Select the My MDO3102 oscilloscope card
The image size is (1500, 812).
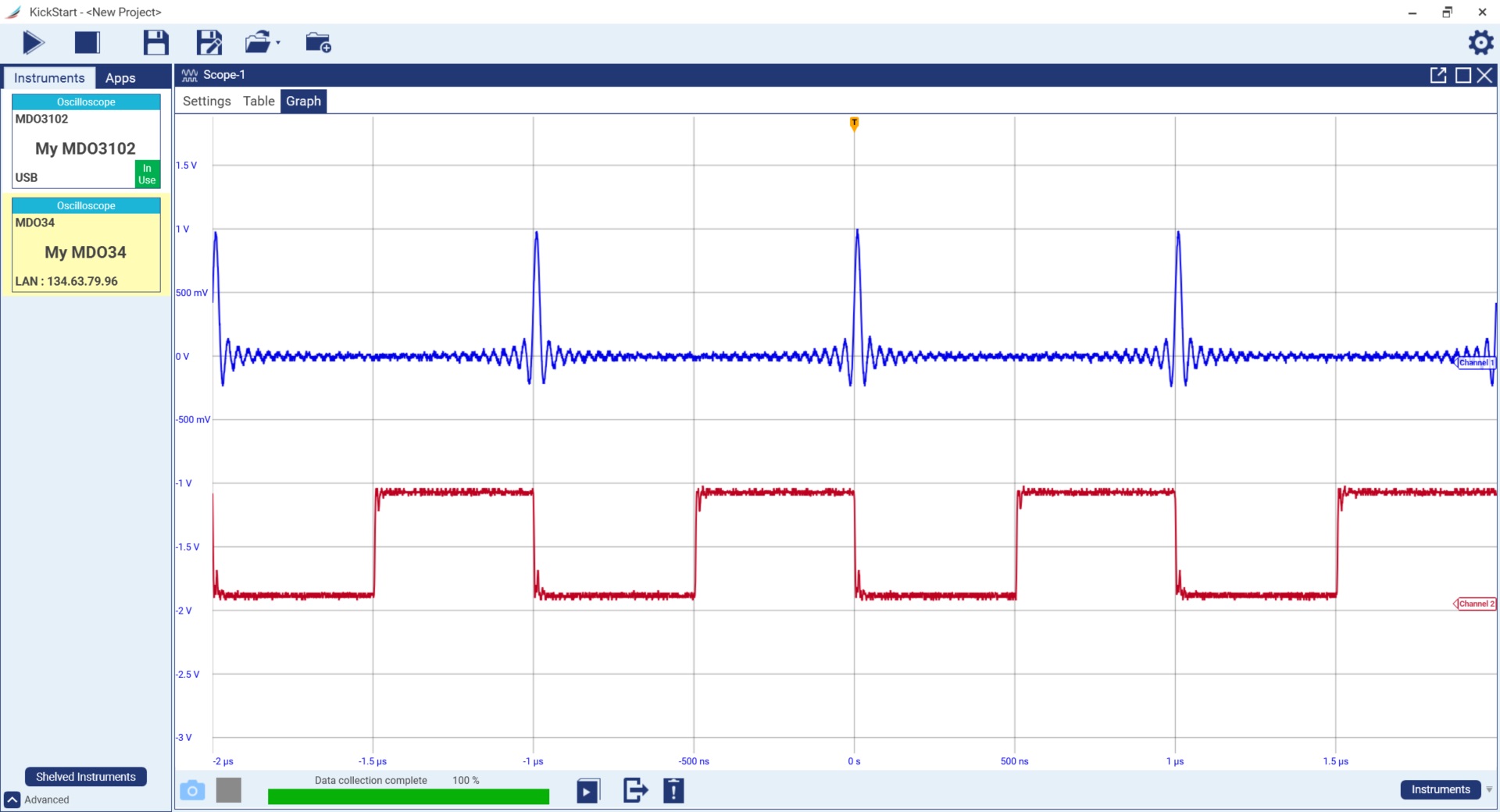tap(86, 148)
